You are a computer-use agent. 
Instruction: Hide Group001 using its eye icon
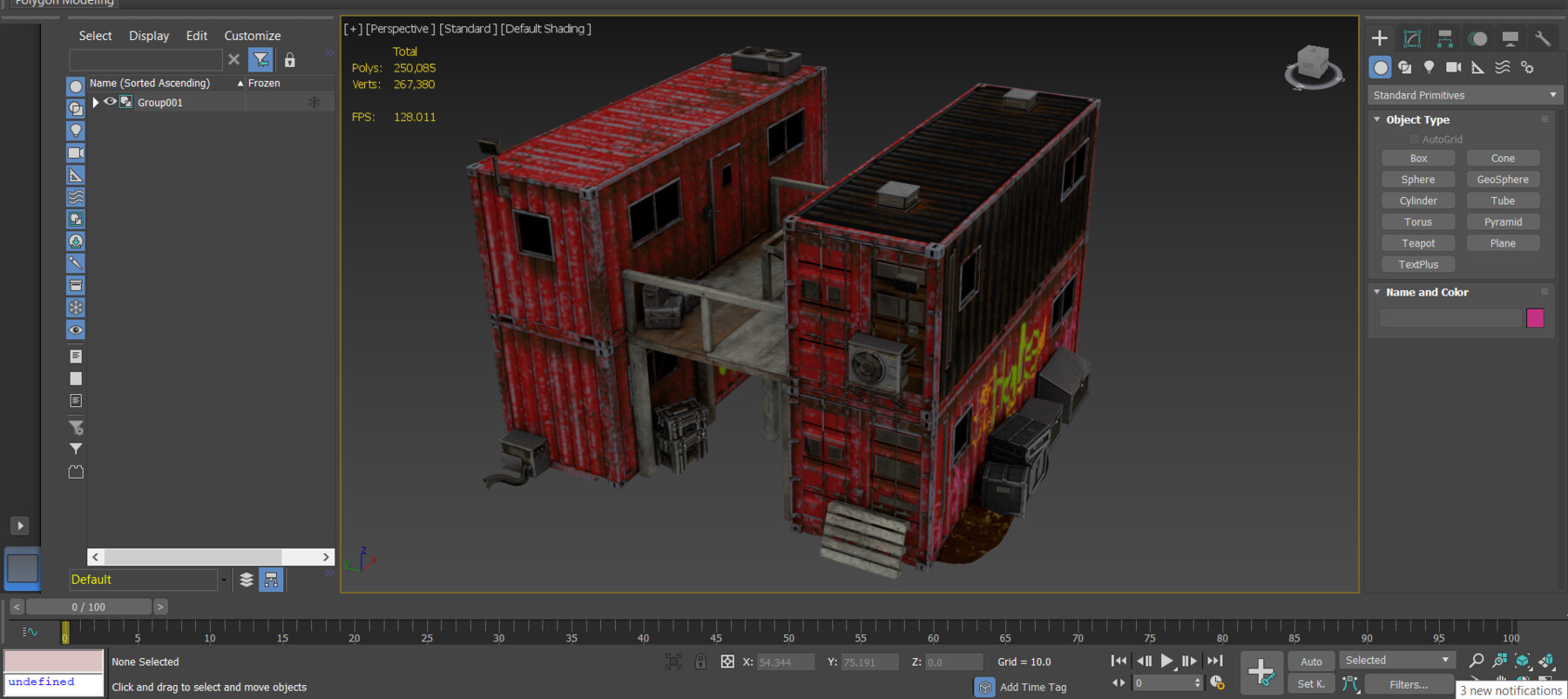coord(111,102)
